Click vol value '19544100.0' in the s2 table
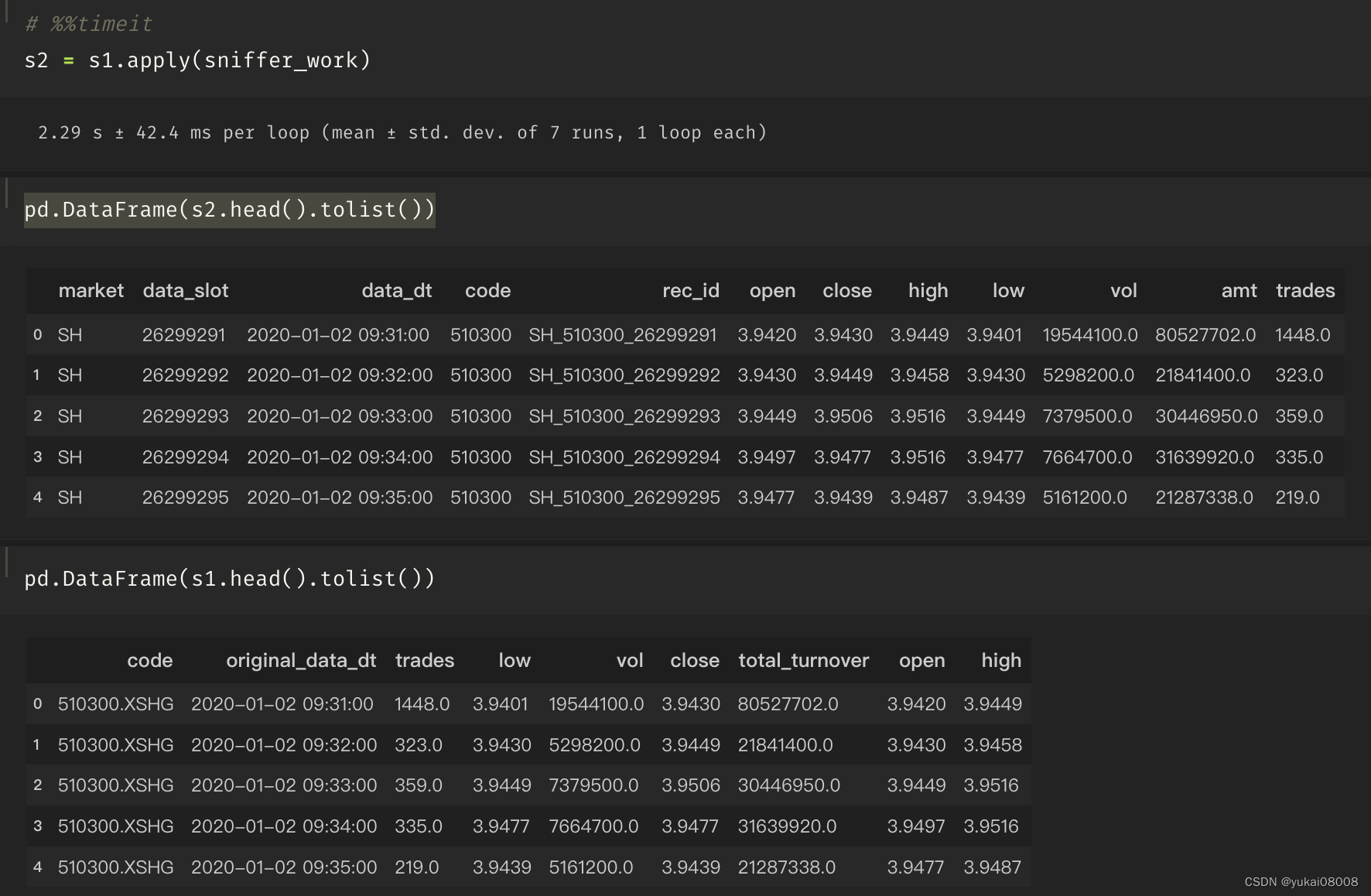Viewport: 1371px width, 896px height. (1090, 335)
